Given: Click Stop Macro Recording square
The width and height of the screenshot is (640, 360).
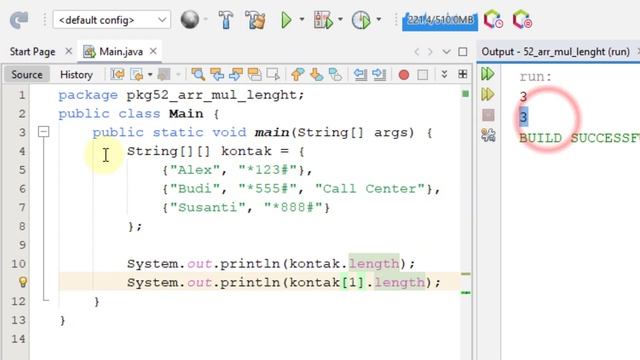Looking at the screenshot, I should pyautogui.click(x=422, y=75).
